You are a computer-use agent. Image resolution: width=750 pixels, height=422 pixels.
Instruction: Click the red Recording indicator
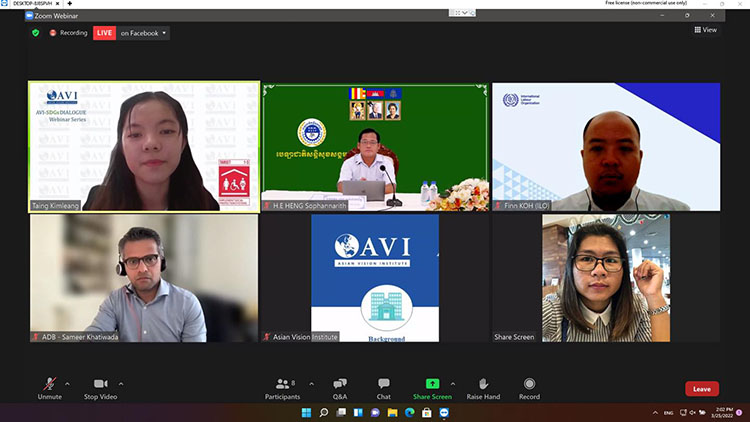[68, 33]
